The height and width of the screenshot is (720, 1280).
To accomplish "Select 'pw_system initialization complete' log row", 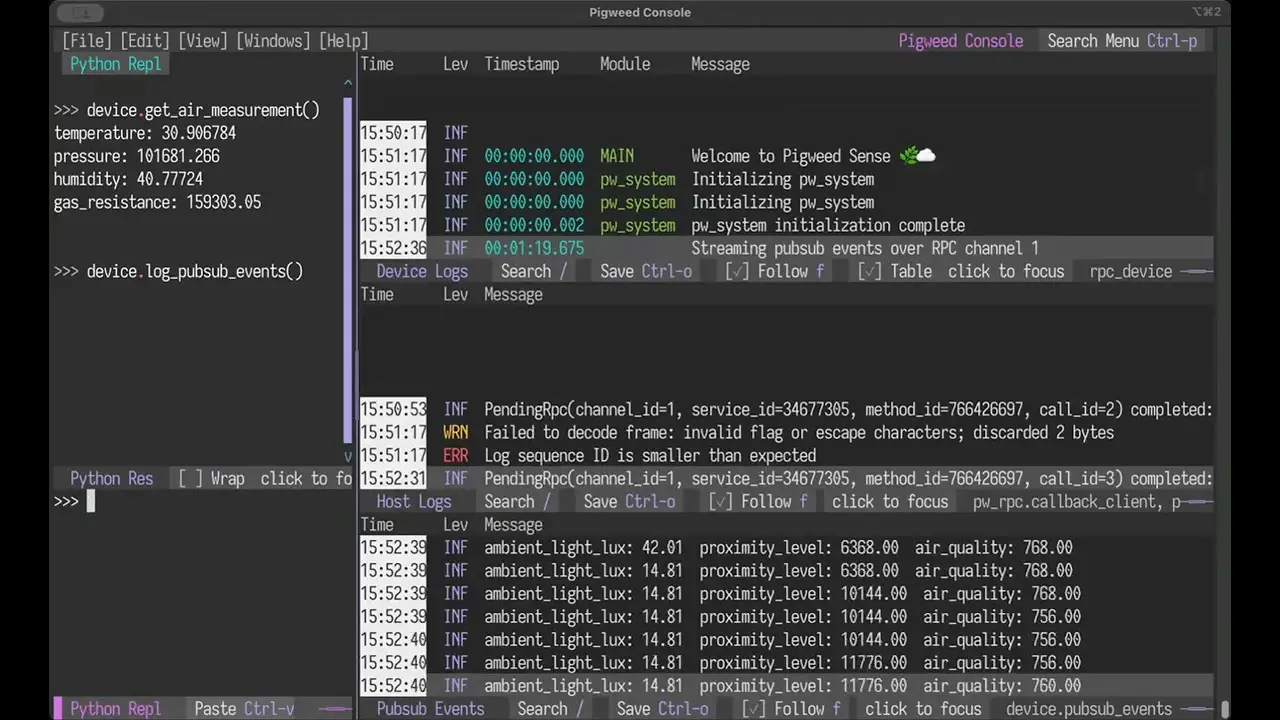I will [x=786, y=225].
